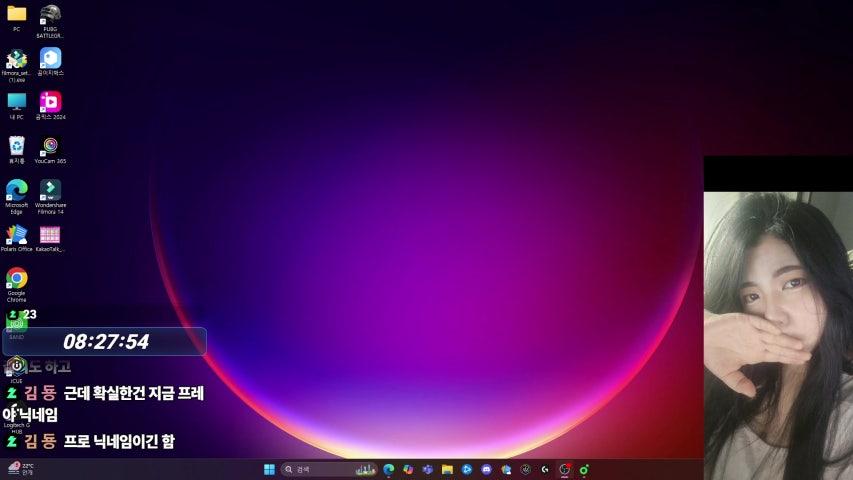Open the 내 PC desktop icon
Viewport: 853px width, 480px height.
tap(16, 106)
